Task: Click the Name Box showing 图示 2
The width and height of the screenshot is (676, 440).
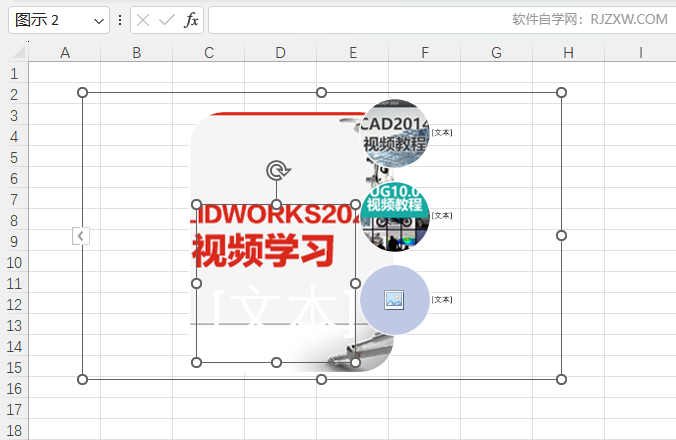Action: coord(59,20)
